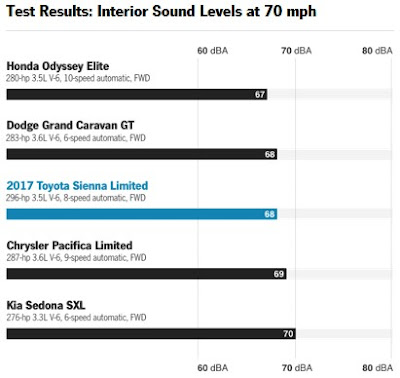Select the Chrysler Pacifica Limited bar showing 69

[x=146, y=274]
